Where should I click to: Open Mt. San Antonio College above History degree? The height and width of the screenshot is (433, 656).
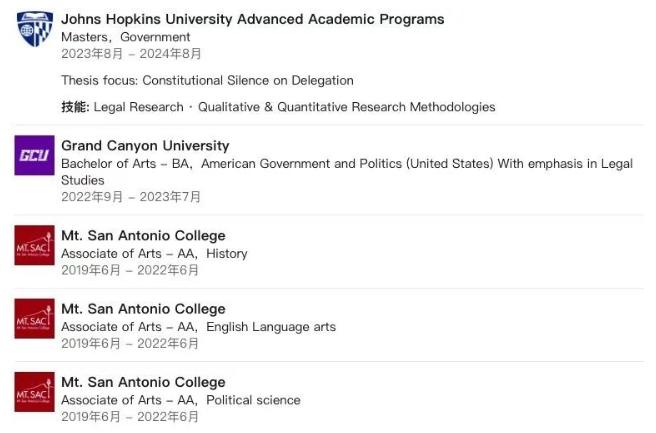point(143,236)
